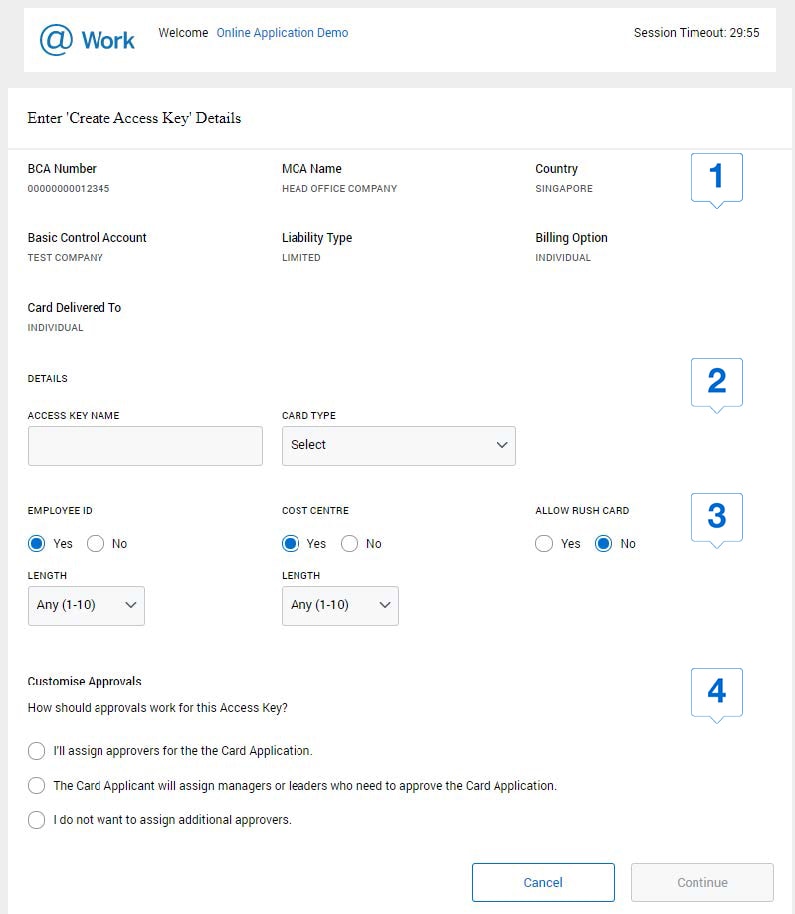795x914 pixels.
Task: Open the Online Application Demo link
Action: [282, 32]
